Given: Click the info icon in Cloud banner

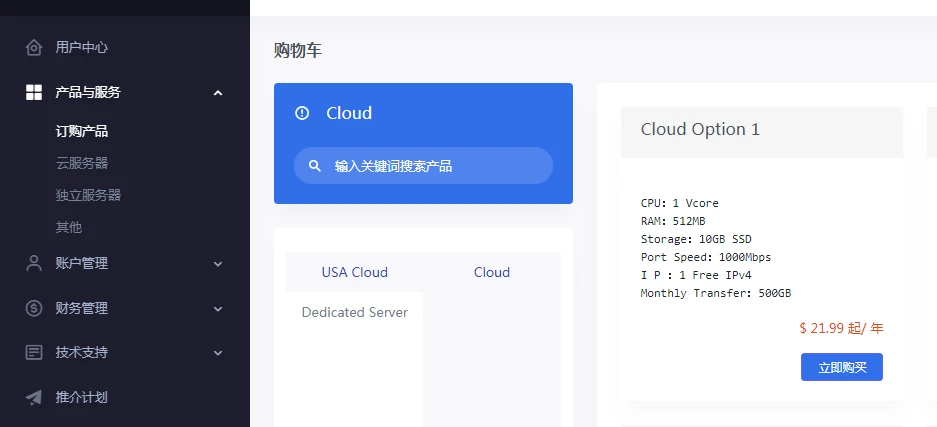Looking at the screenshot, I should point(302,113).
